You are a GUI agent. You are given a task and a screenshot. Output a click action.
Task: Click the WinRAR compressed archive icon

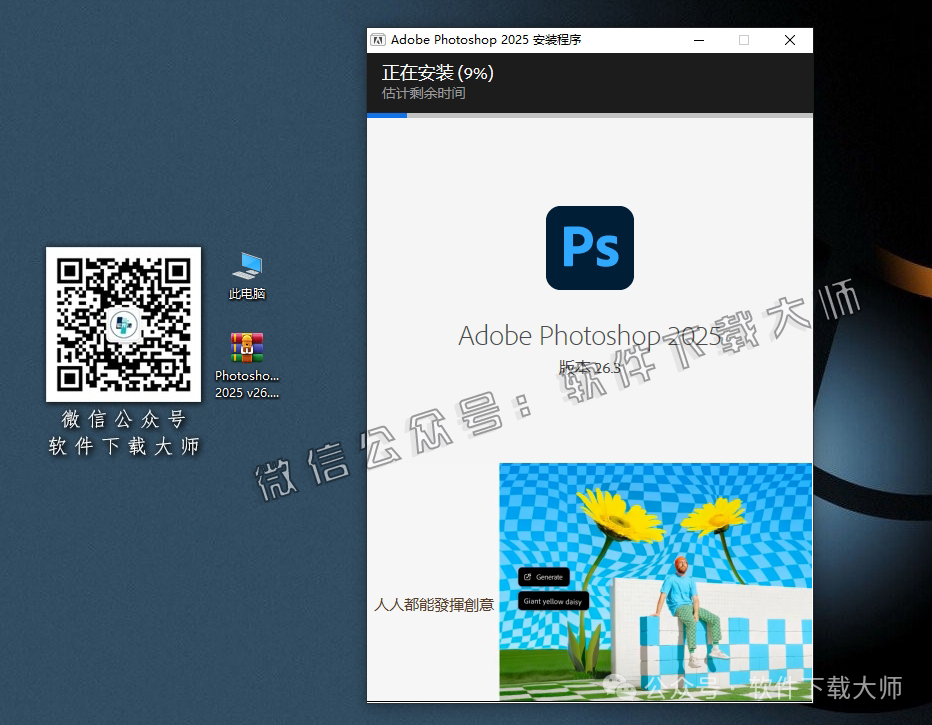(x=246, y=347)
